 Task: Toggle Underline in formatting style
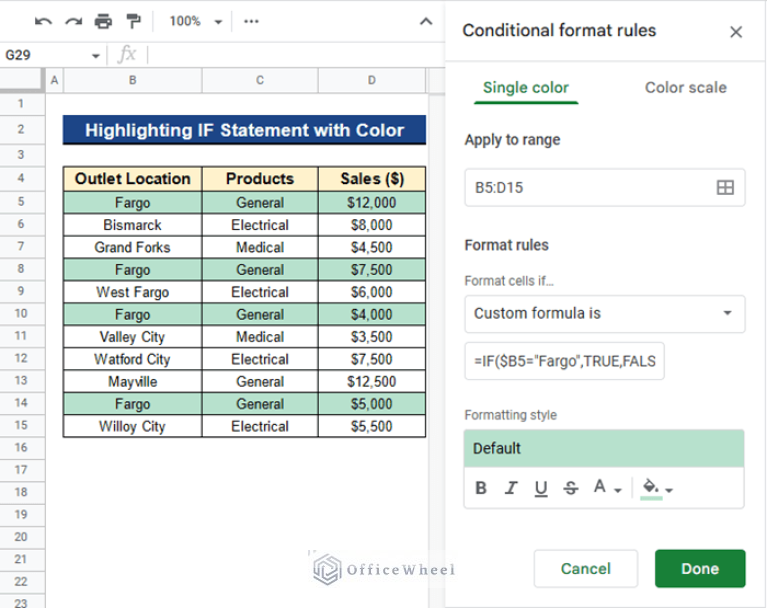(541, 488)
